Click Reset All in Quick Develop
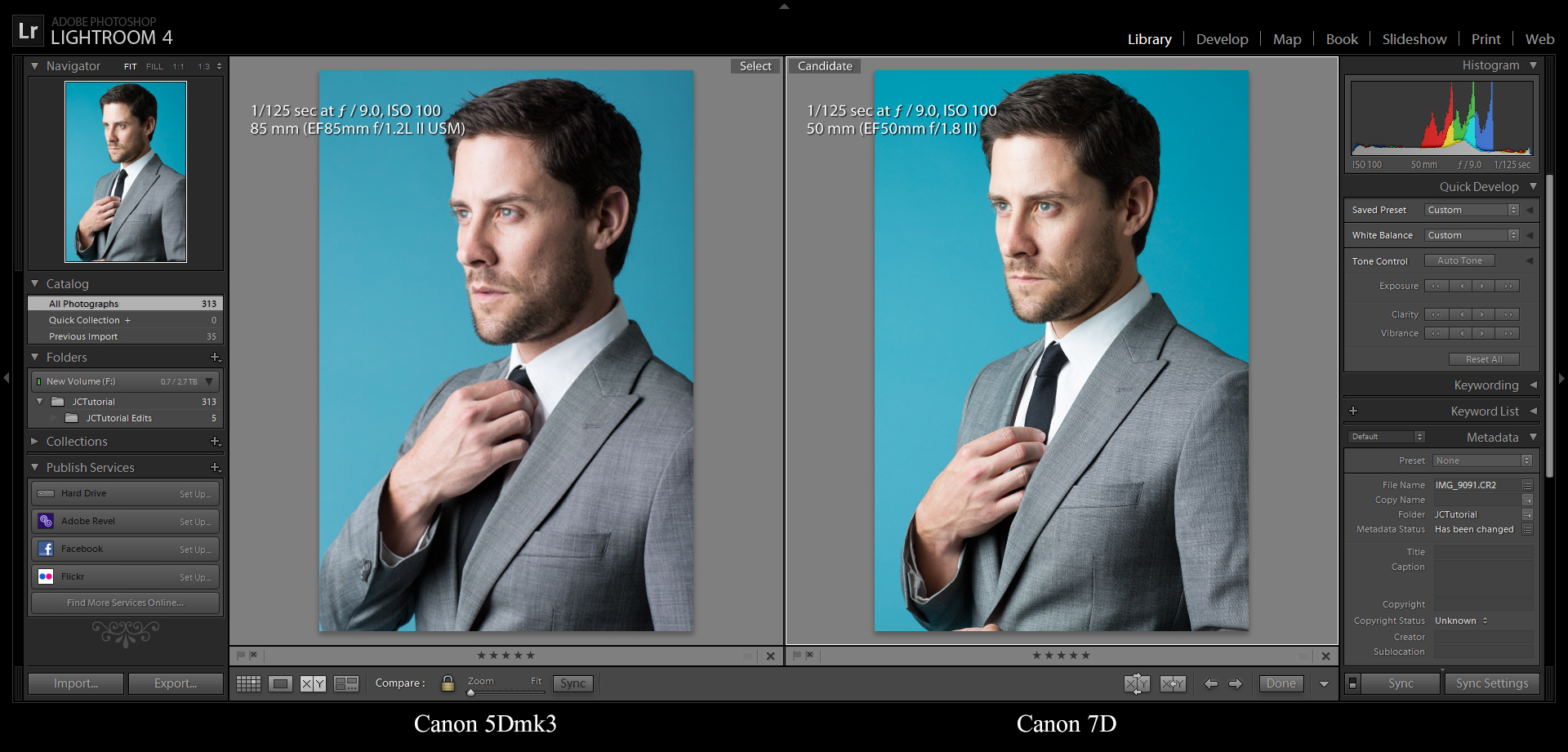Image resolution: width=1568 pixels, height=752 pixels. [1484, 359]
